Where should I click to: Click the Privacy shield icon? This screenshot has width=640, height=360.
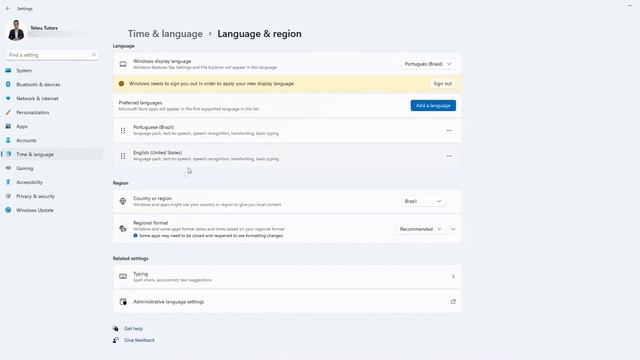[8, 196]
